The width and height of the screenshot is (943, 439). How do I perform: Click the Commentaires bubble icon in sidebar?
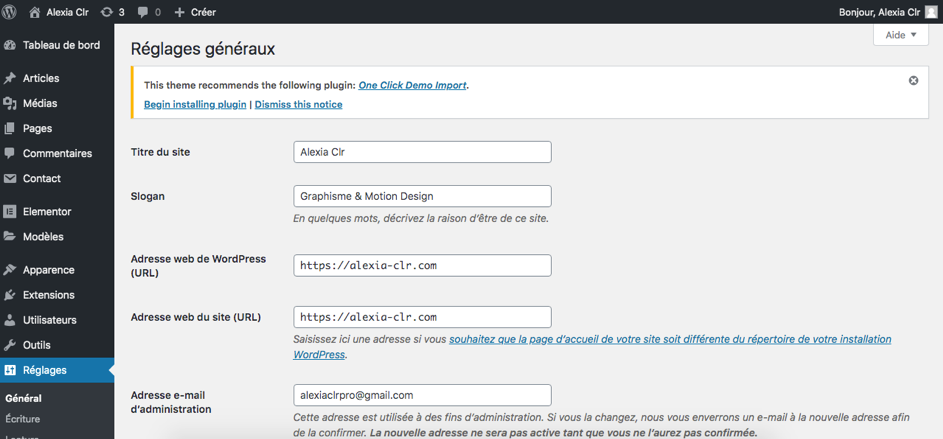click(x=10, y=153)
